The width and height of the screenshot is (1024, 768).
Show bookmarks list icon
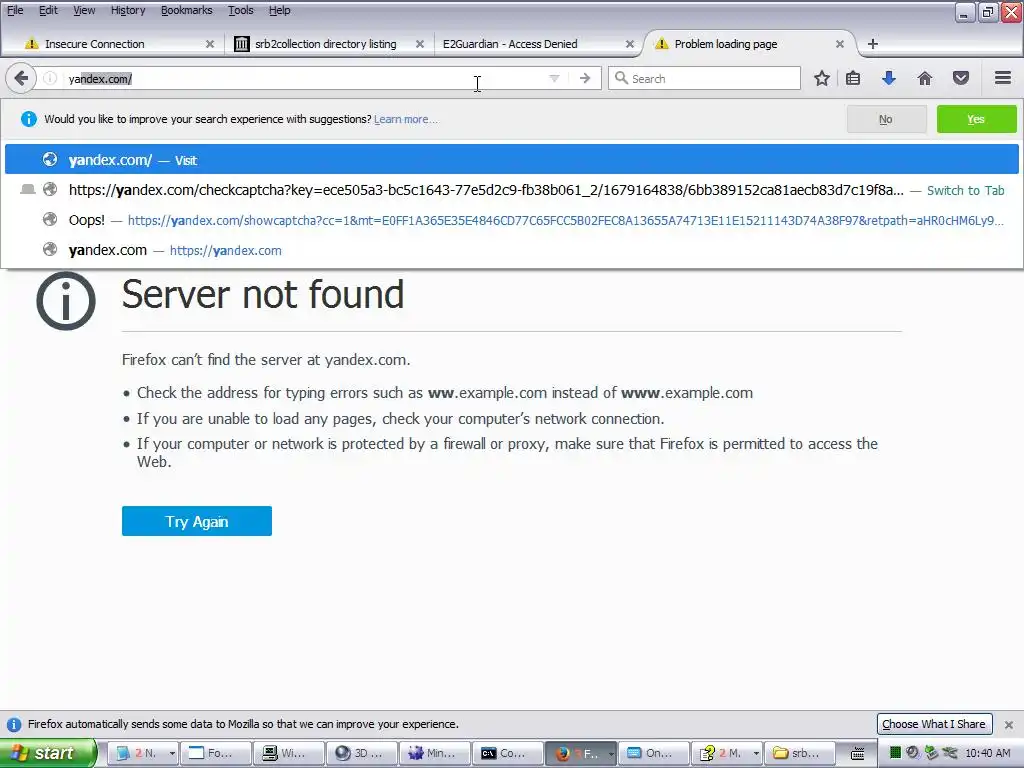click(853, 78)
